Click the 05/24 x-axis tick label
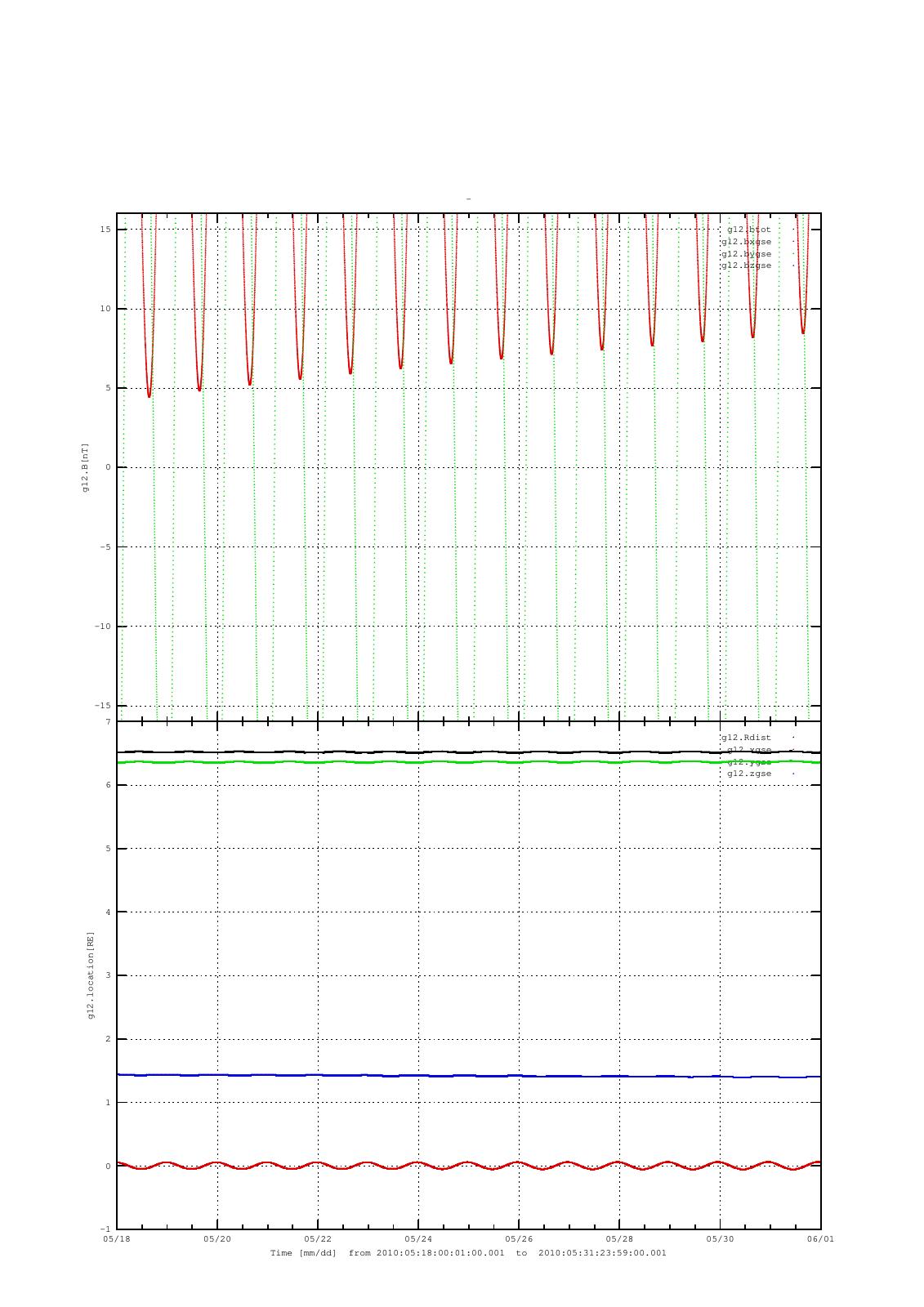Image resolution: width=924 pixels, height=1307 pixels. [418, 1239]
